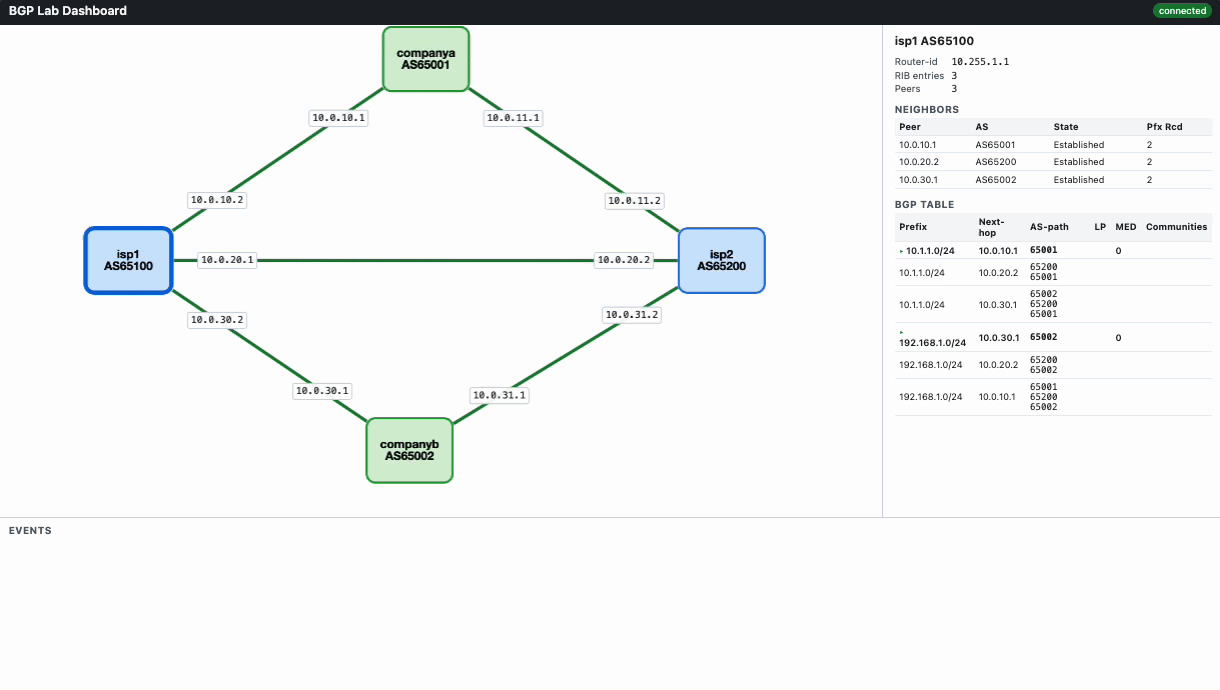Image resolution: width=1220 pixels, height=690 pixels.
Task: Click Established state for peer 10.0.20.2
Action: [x=1079, y=162]
